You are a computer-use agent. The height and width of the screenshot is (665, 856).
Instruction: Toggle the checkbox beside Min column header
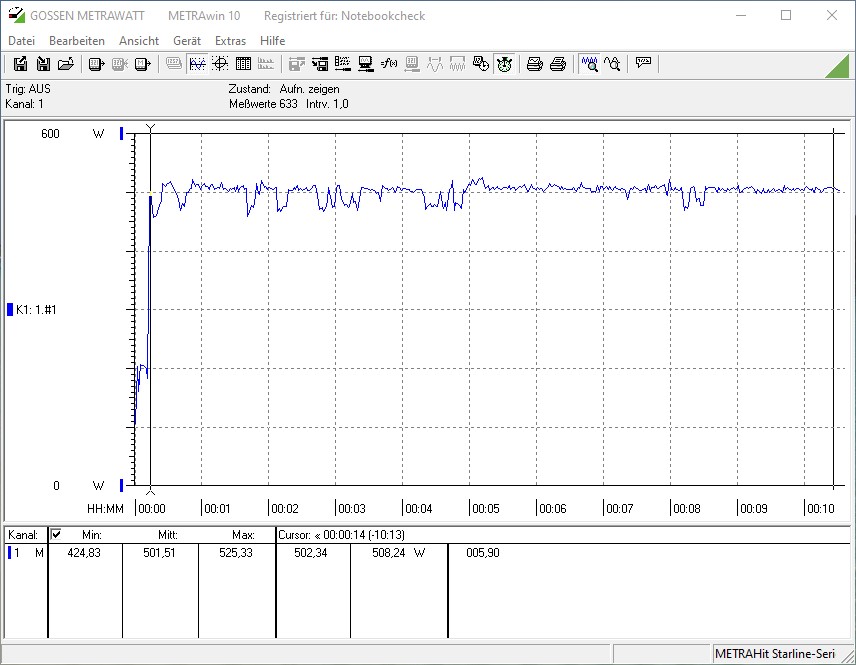[x=56, y=535]
